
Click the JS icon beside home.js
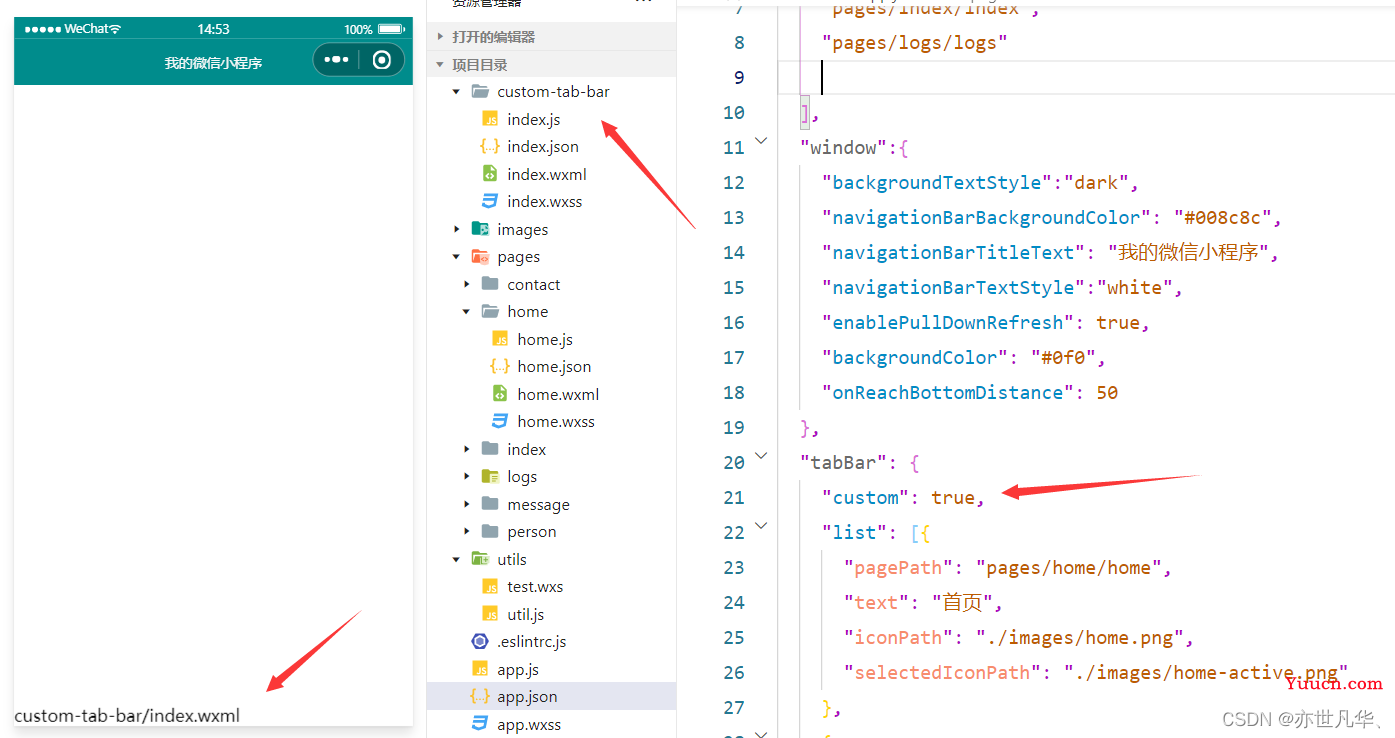click(x=500, y=339)
